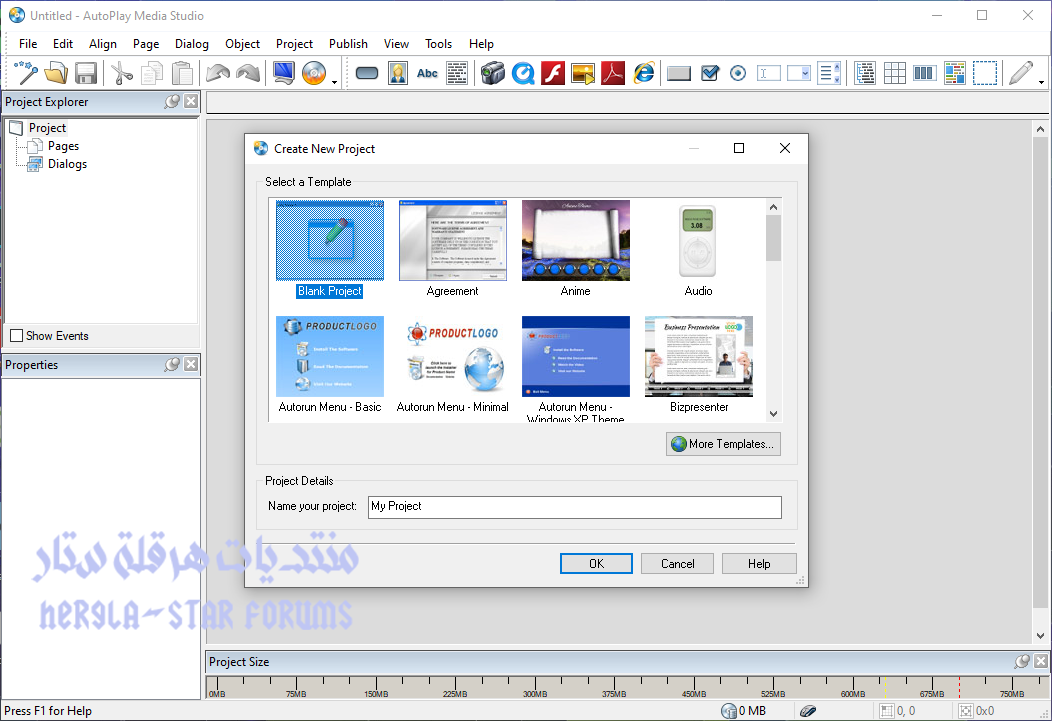1052x721 pixels.
Task: Click the More Templates button
Action: pyautogui.click(x=723, y=444)
